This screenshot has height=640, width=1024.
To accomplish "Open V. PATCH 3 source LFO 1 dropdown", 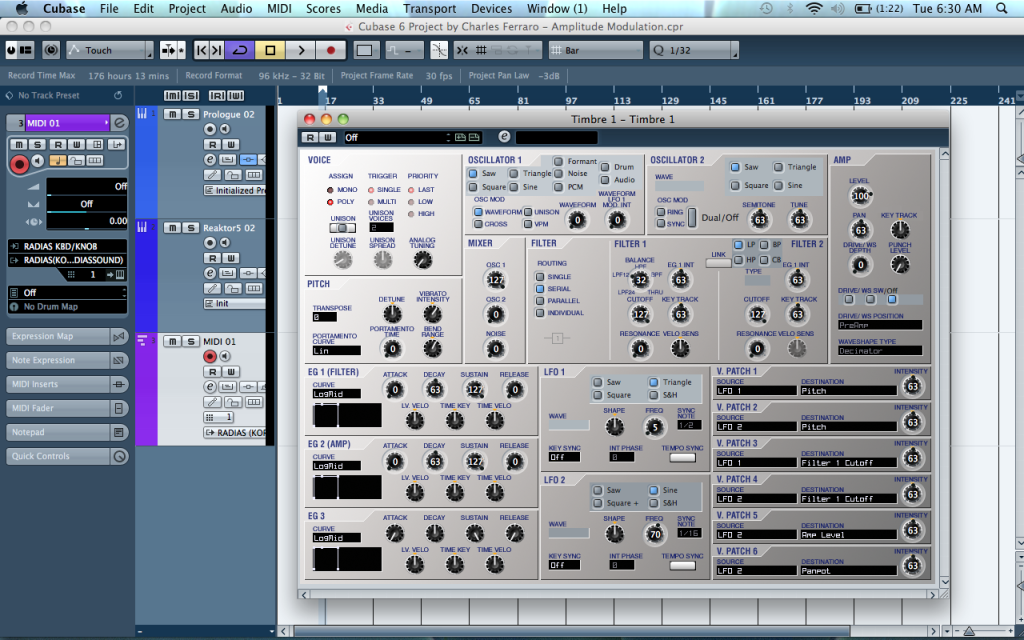I will click(x=755, y=462).
